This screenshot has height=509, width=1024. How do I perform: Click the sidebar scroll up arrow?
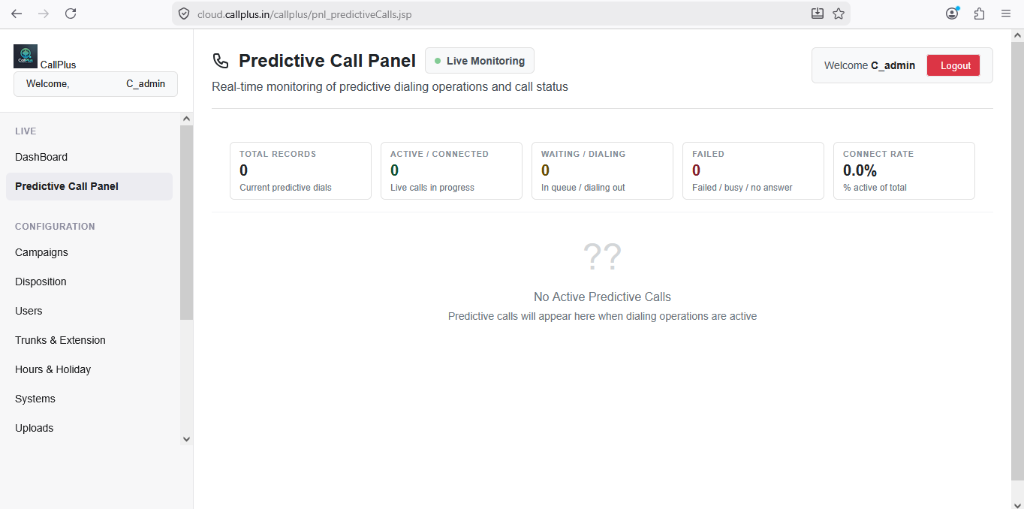click(187, 119)
